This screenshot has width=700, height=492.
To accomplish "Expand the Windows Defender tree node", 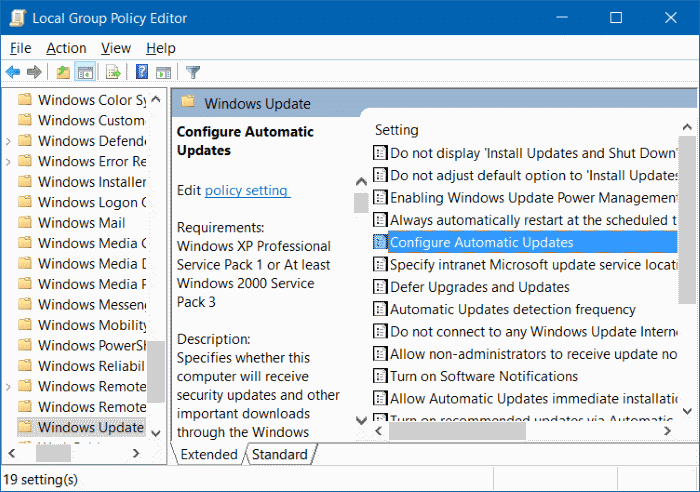I will pyautogui.click(x=8, y=142).
